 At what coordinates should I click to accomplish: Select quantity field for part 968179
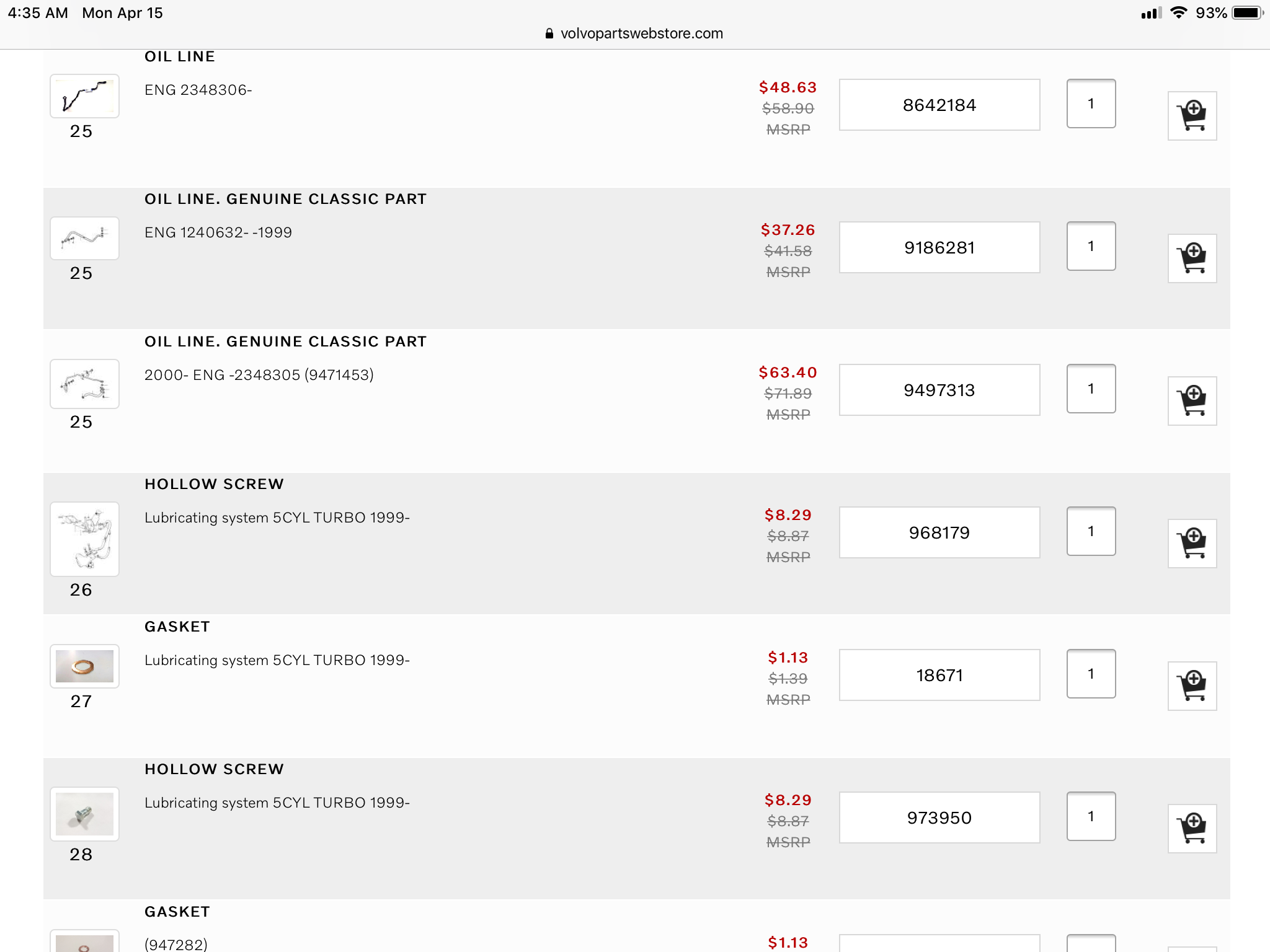(x=1091, y=531)
